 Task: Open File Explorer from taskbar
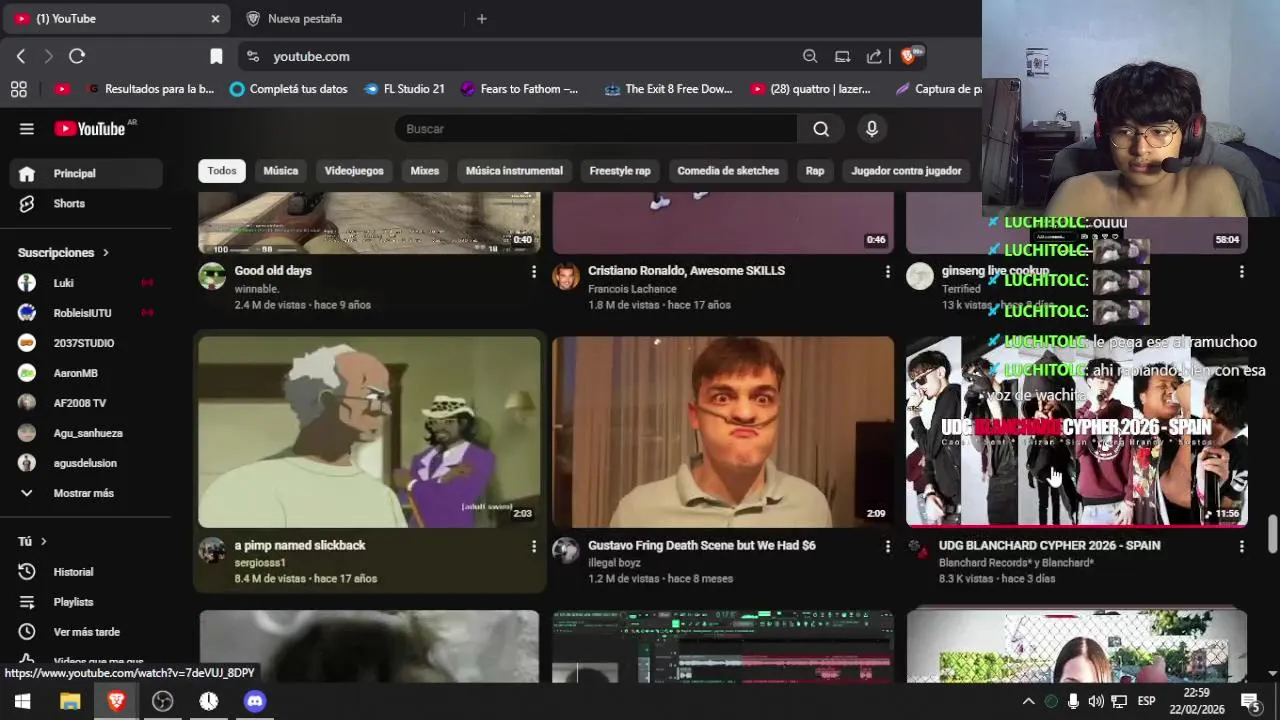pos(70,701)
